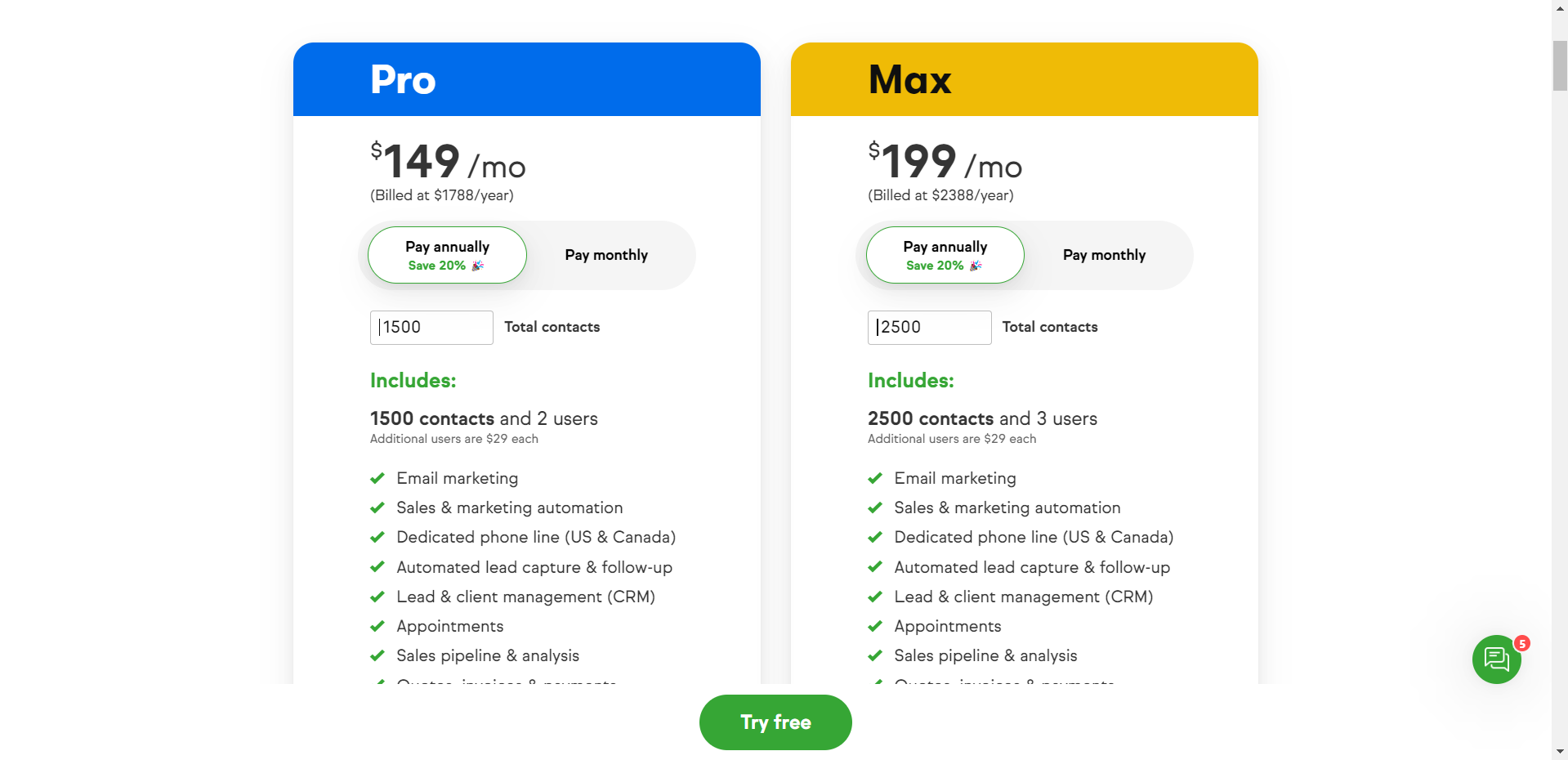This screenshot has width=1568, height=760.
Task: Click the Billed at $1788/year text under Pro
Action: (x=444, y=195)
